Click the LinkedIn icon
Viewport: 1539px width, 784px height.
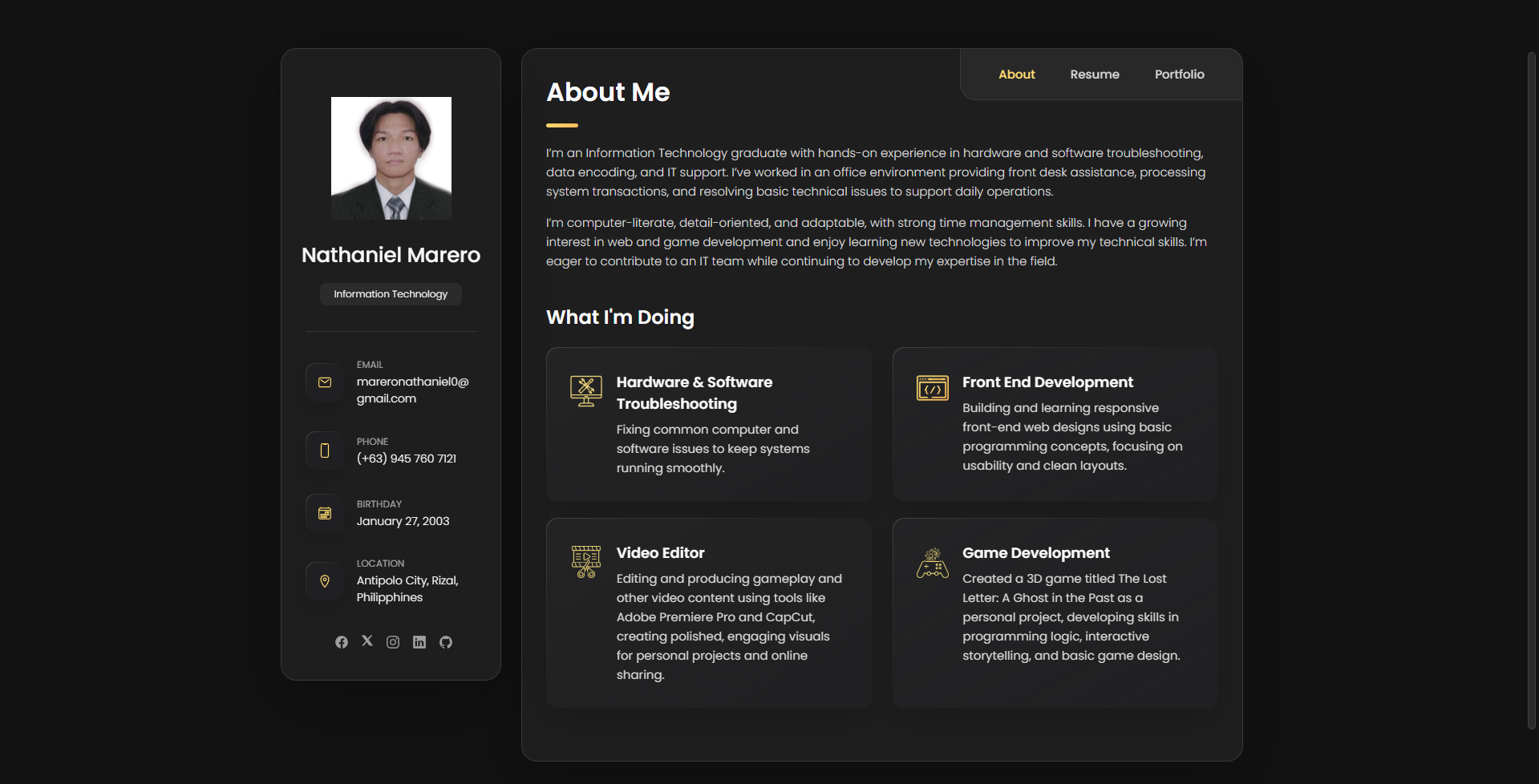click(419, 641)
